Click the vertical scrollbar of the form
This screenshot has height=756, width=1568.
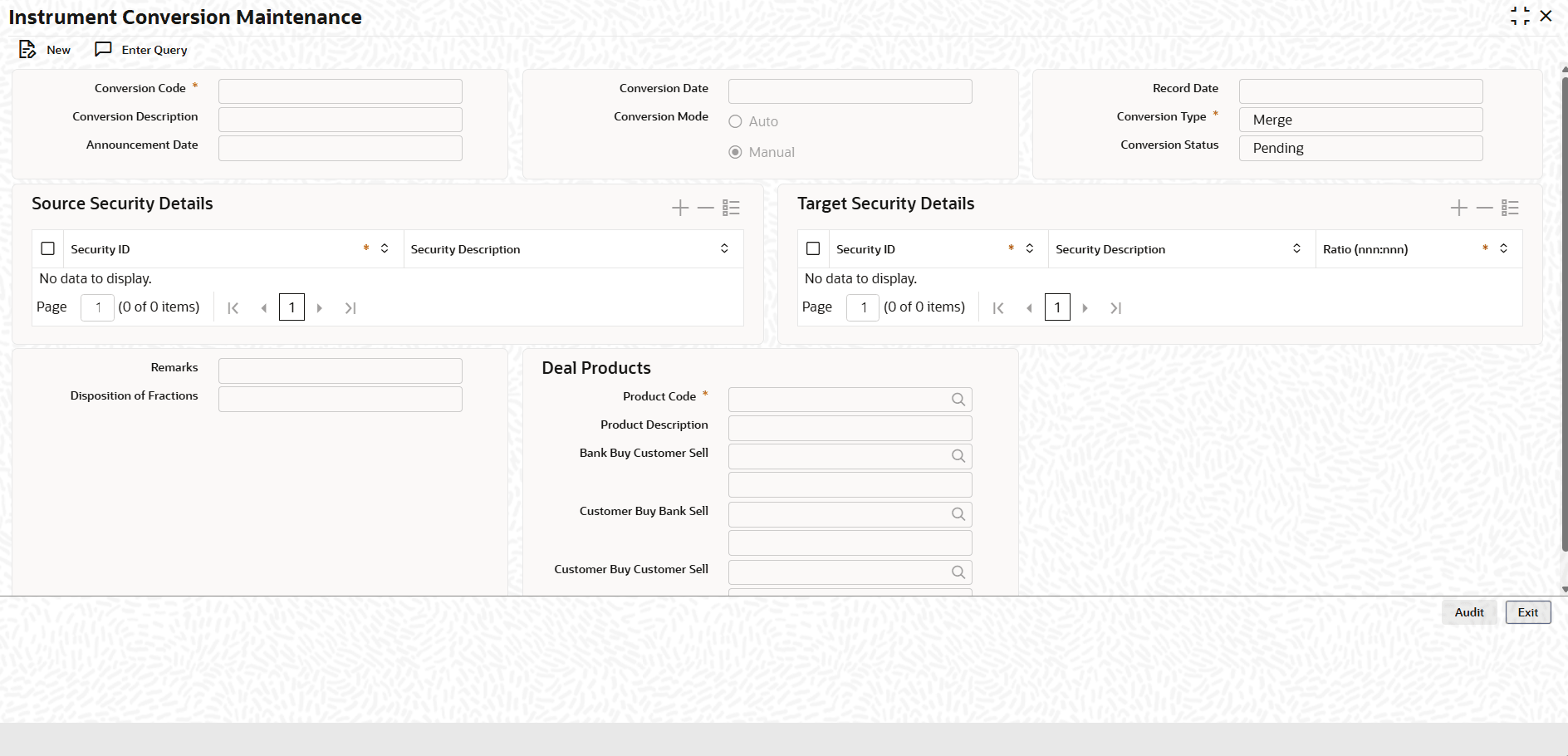tap(1565, 314)
